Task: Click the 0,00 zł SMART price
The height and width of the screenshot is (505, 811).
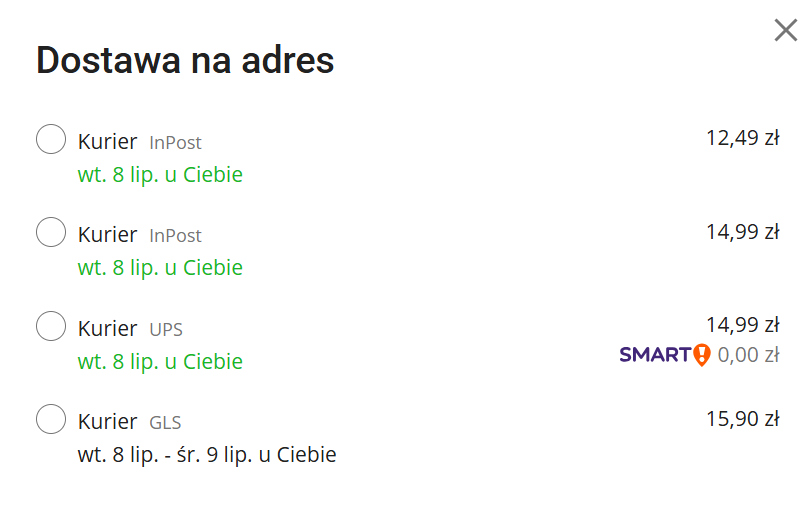Action: (x=748, y=355)
